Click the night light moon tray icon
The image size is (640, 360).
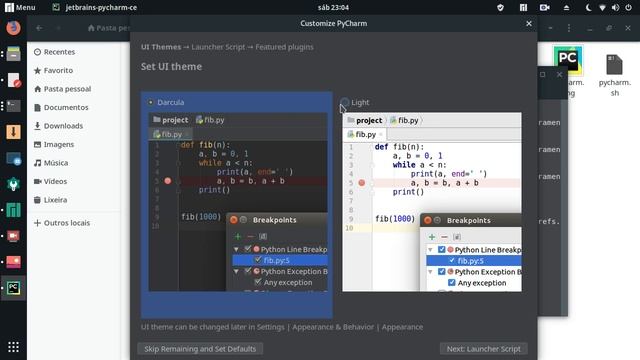click(x=588, y=7)
